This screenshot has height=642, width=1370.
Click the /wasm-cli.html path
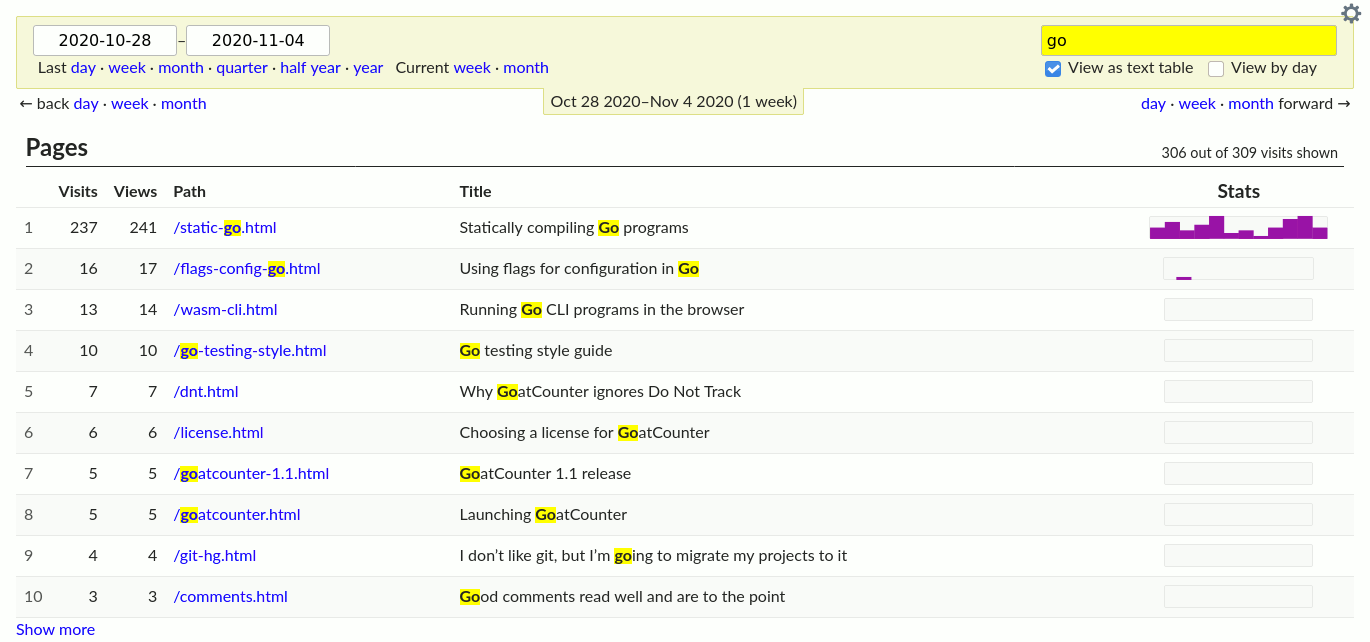click(x=225, y=310)
